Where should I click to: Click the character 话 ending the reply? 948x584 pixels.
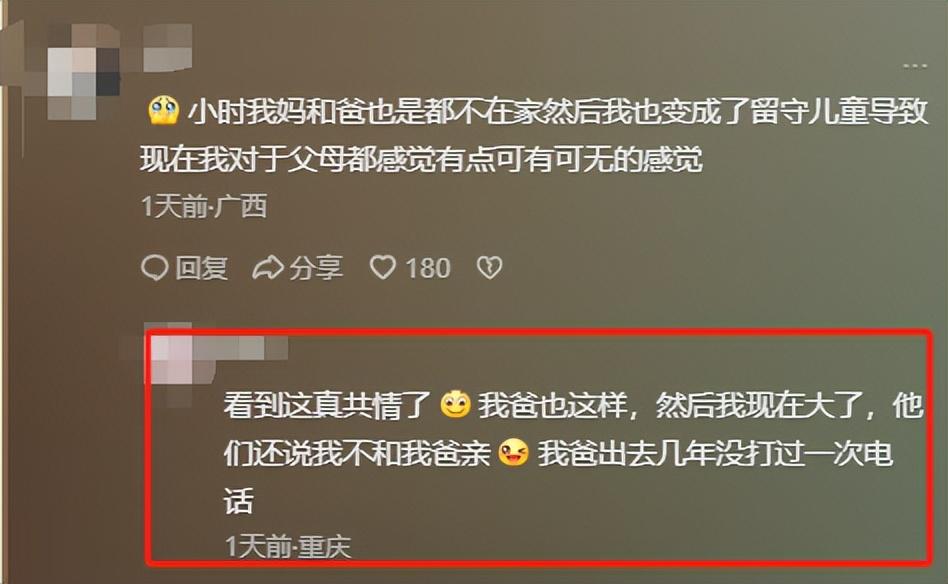tap(238, 501)
